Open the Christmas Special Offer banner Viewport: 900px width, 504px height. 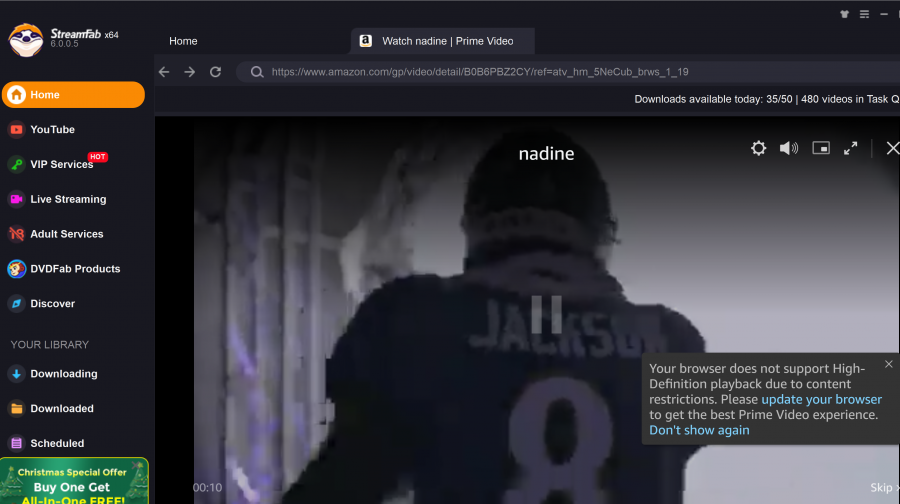(74, 481)
